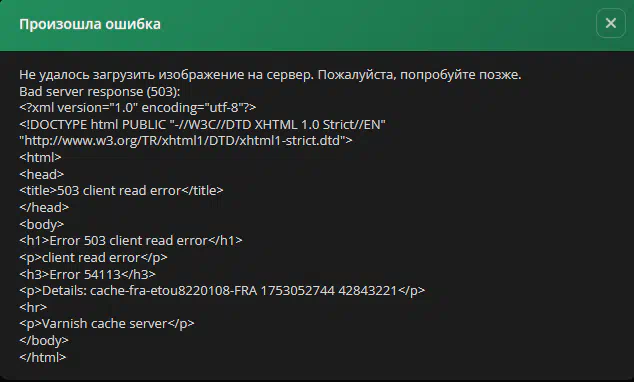Click the "Произошла ошибка" dialog title

point(90,24)
